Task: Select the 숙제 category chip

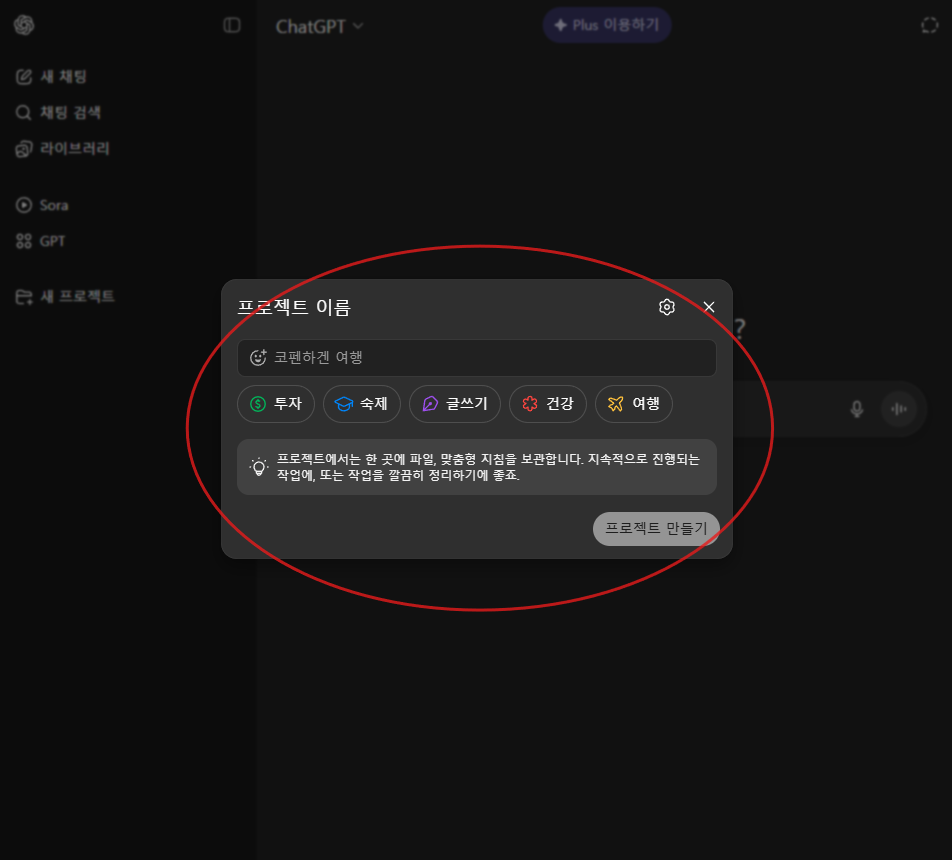Action: [x=361, y=404]
